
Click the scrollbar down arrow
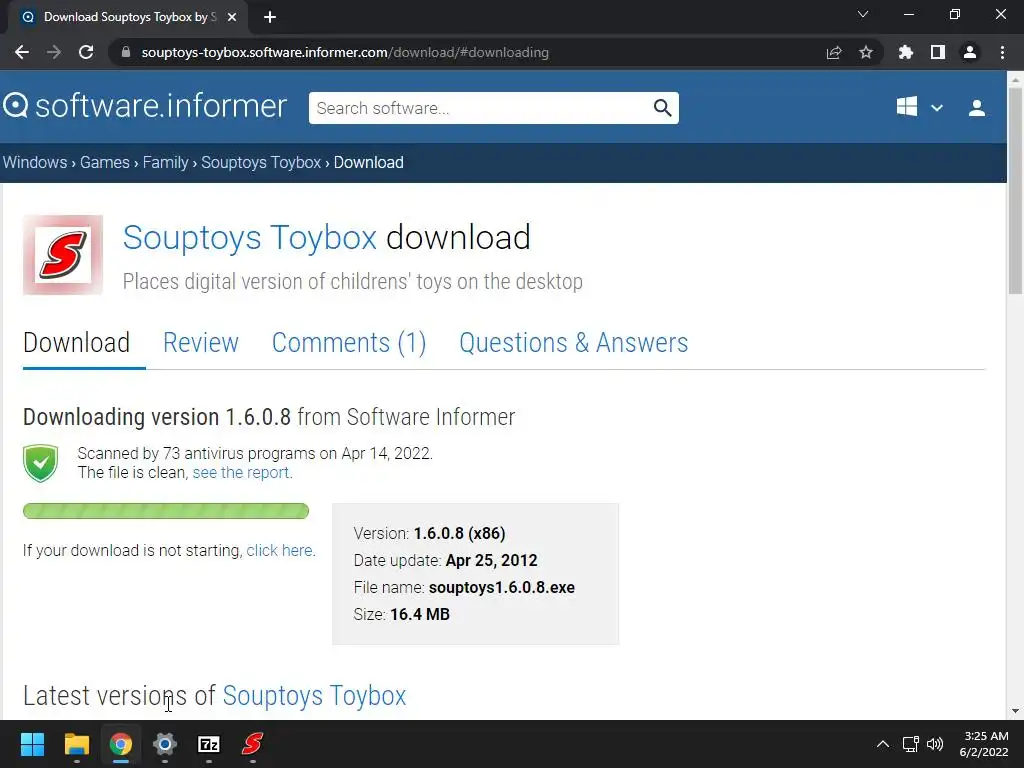click(1015, 711)
